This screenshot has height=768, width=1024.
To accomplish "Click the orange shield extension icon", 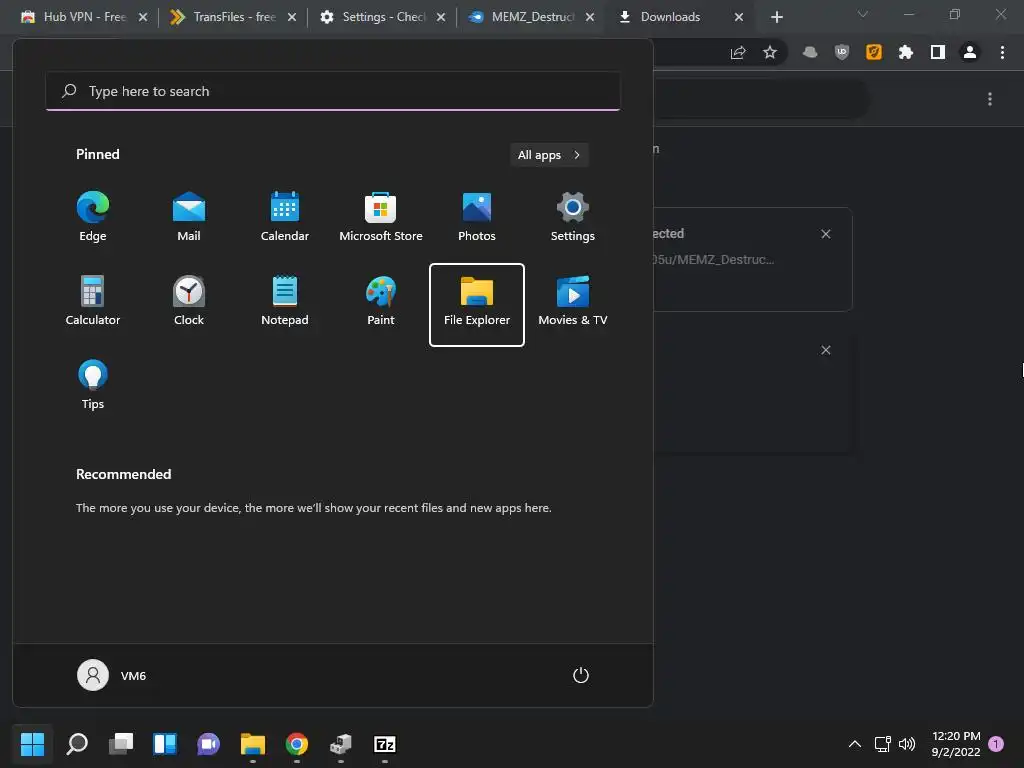I will click(x=874, y=52).
